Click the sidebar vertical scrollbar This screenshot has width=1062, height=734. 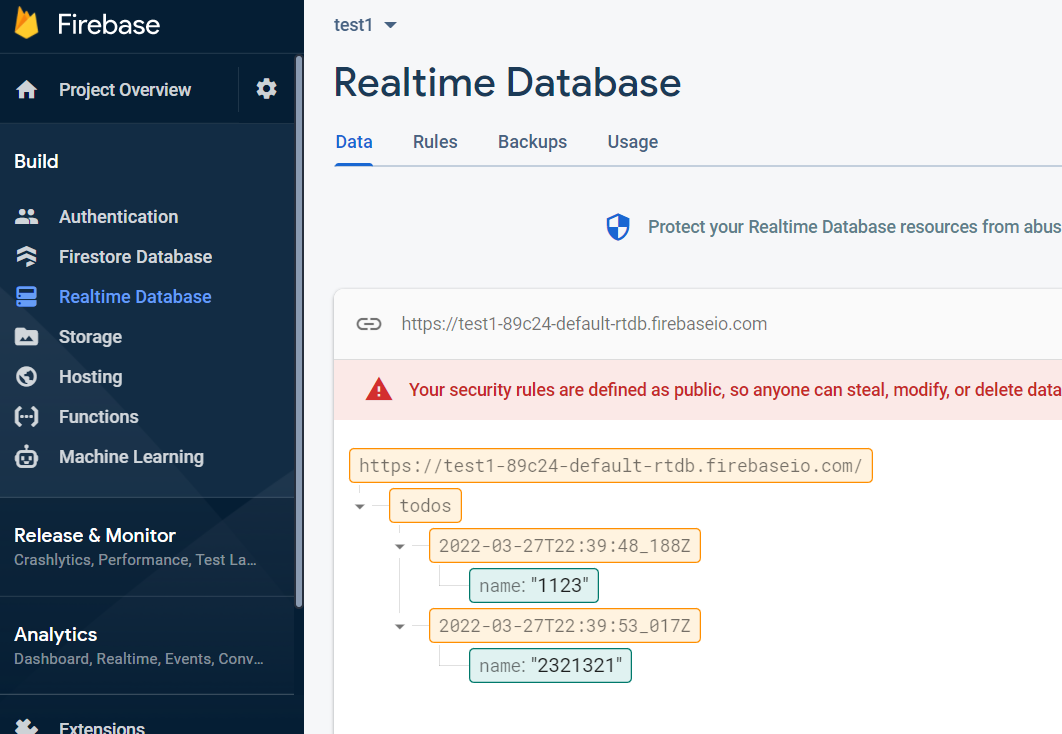point(298,330)
